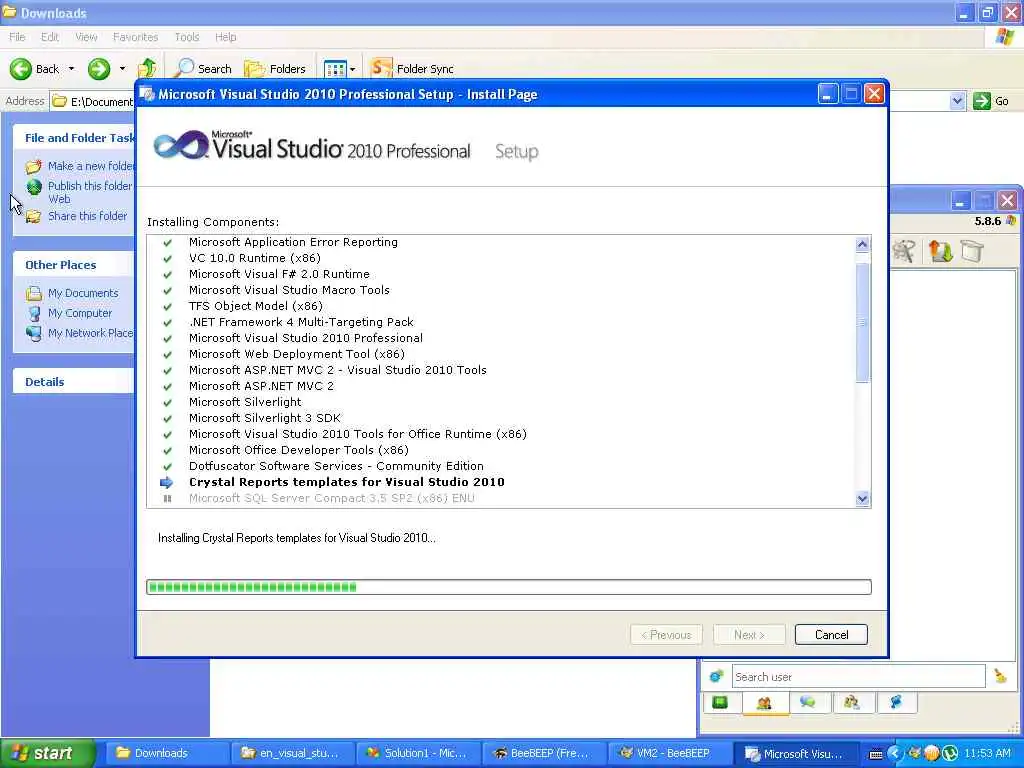The image size is (1024, 768).
Task: Click the blue arrow beside Crystal Reports templates
Action: (167, 482)
